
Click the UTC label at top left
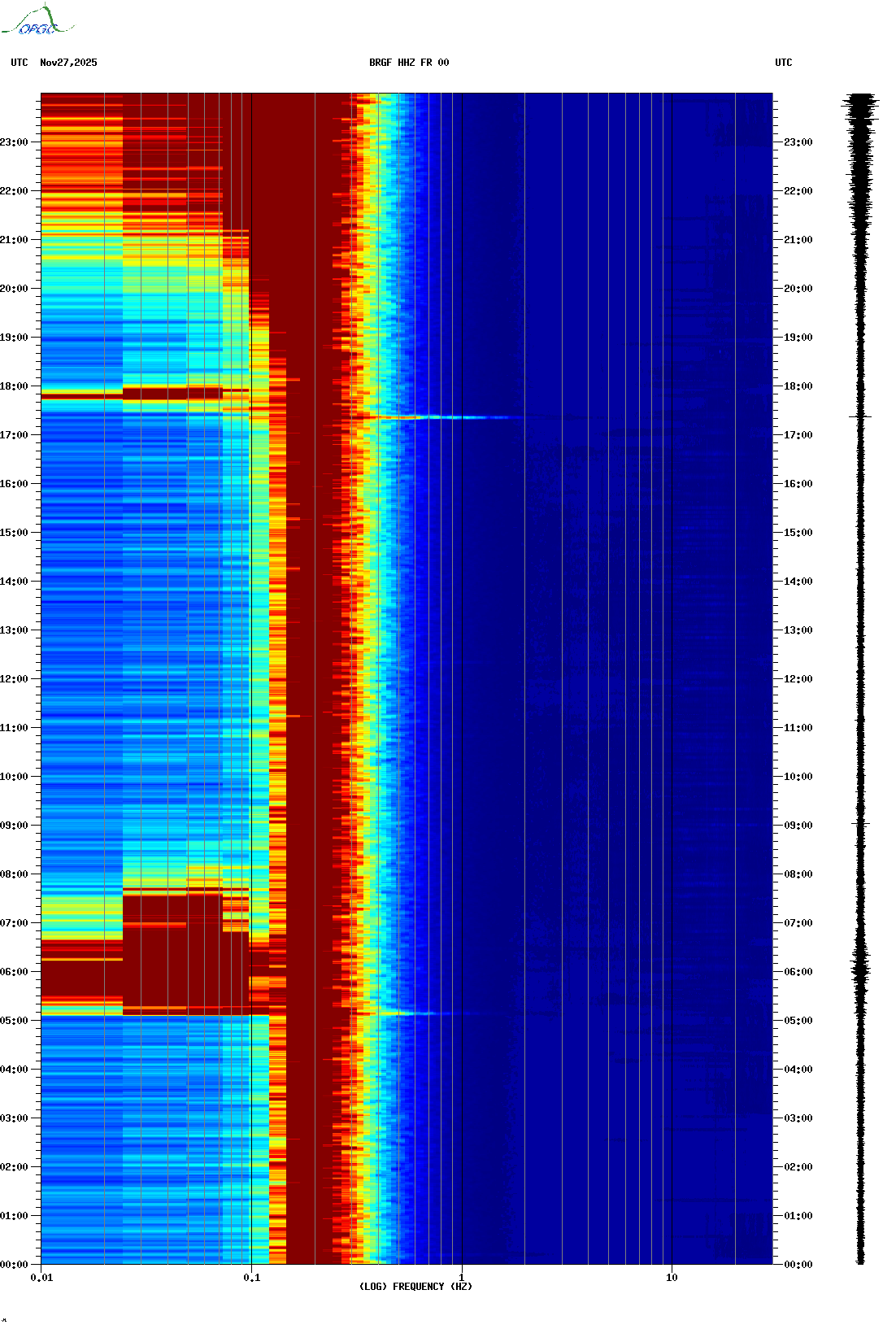pos(20,63)
